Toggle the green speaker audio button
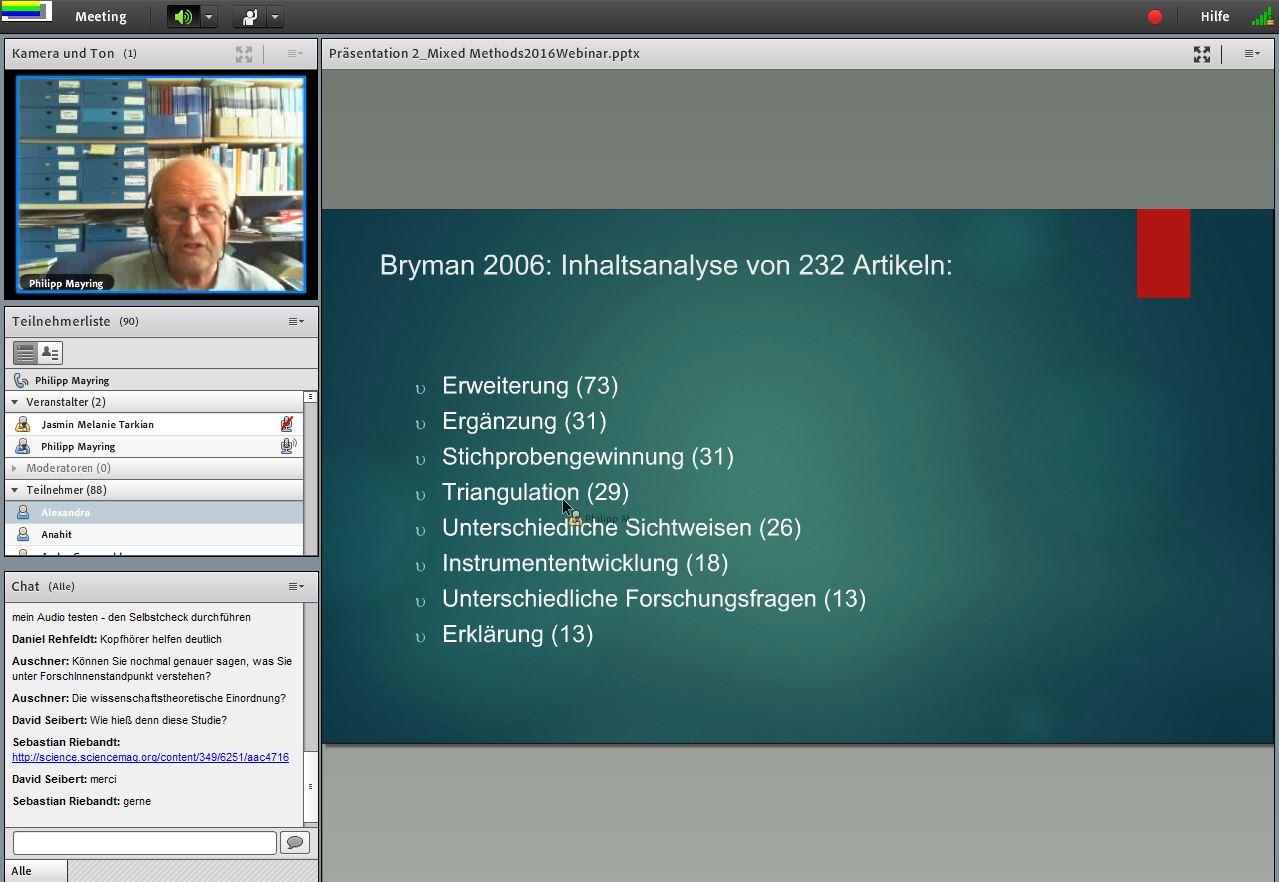This screenshot has width=1279, height=882. tap(183, 17)
